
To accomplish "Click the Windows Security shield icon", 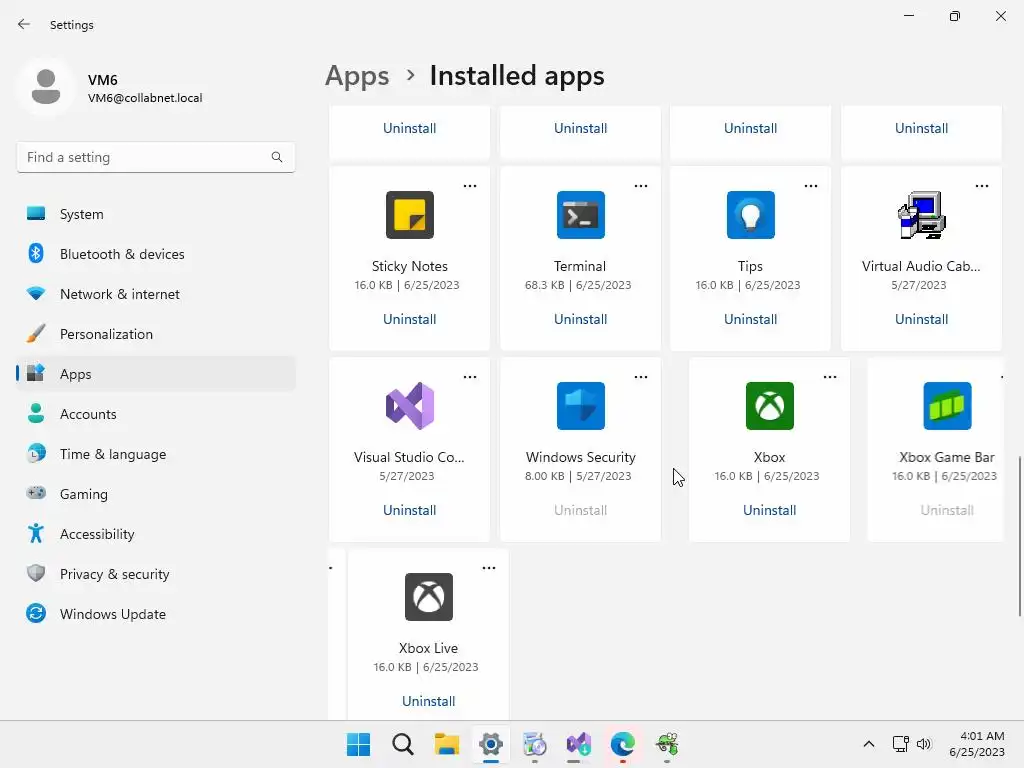I will click(581, 406).
